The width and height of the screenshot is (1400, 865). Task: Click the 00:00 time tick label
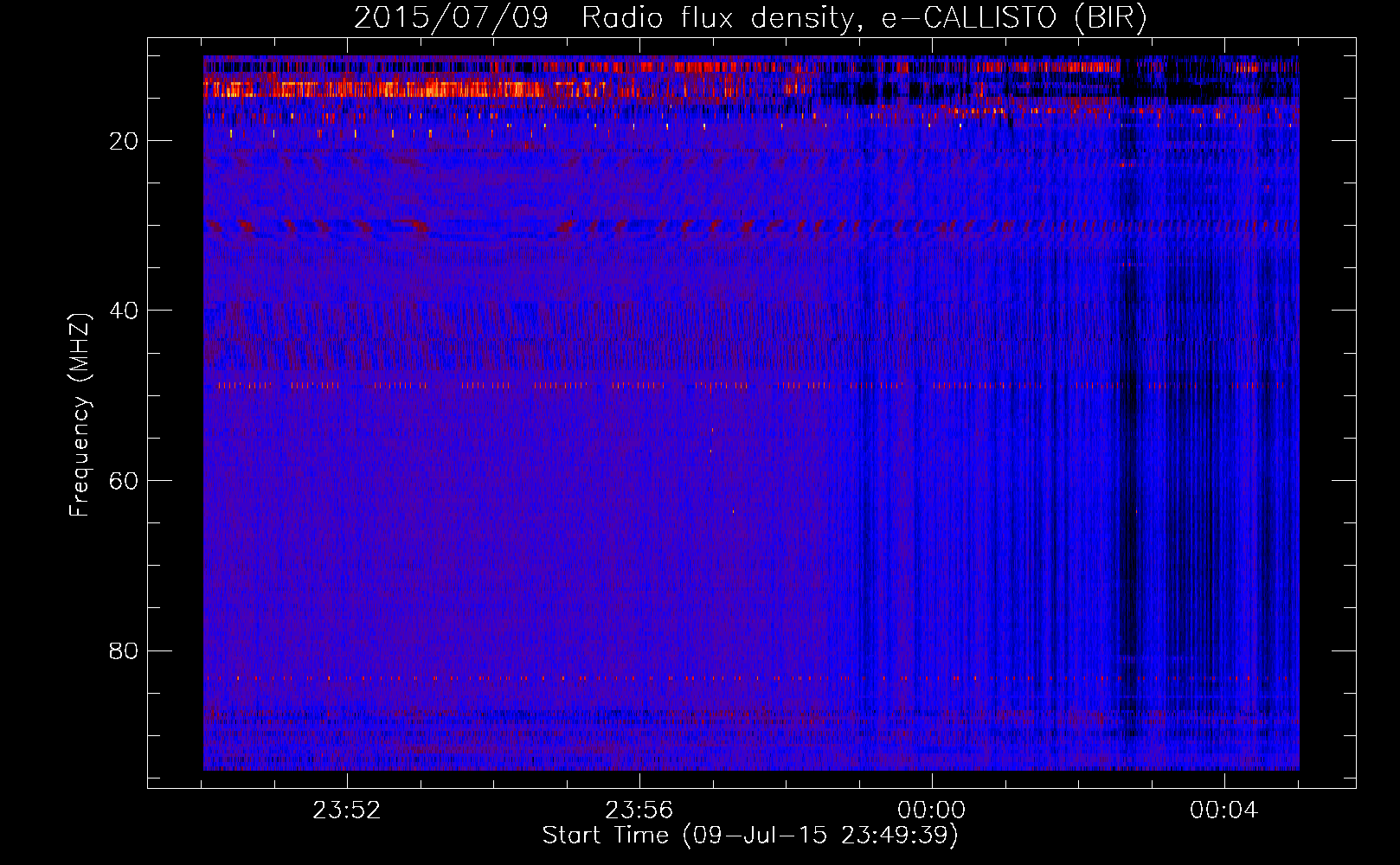coord(932,811)
